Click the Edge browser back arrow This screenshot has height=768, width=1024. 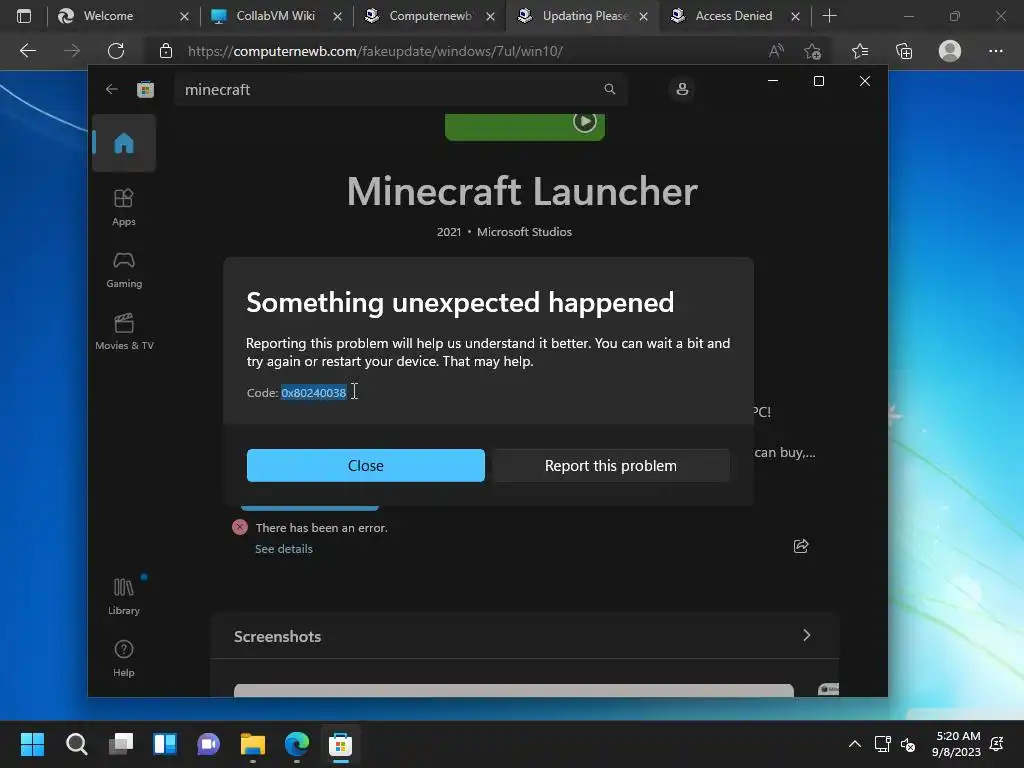pyautogui.click(x=27, y=50)
